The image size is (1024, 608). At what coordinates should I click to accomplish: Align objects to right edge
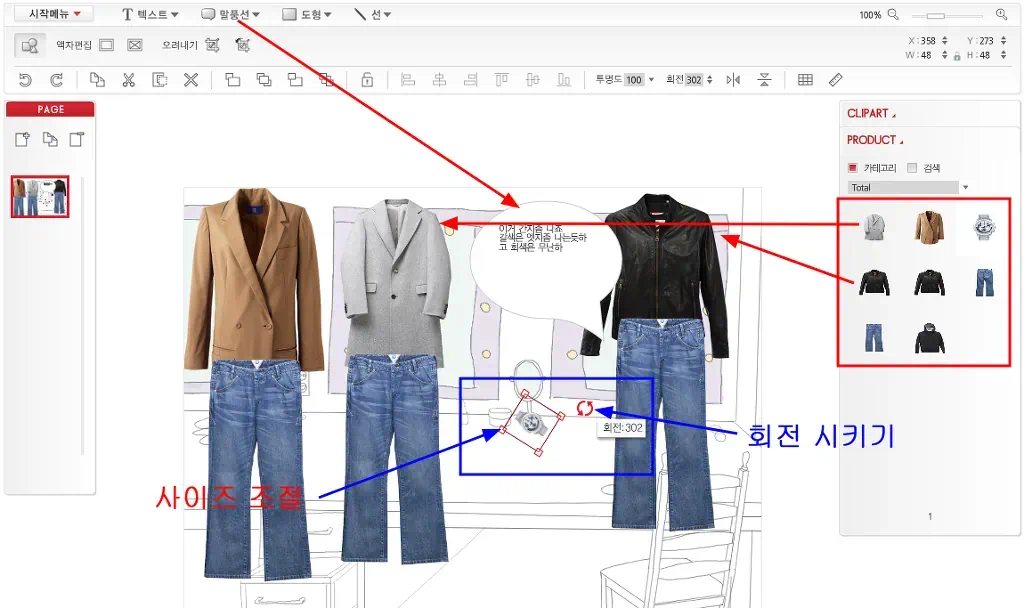pyautogui.click(x=470, y=80)
